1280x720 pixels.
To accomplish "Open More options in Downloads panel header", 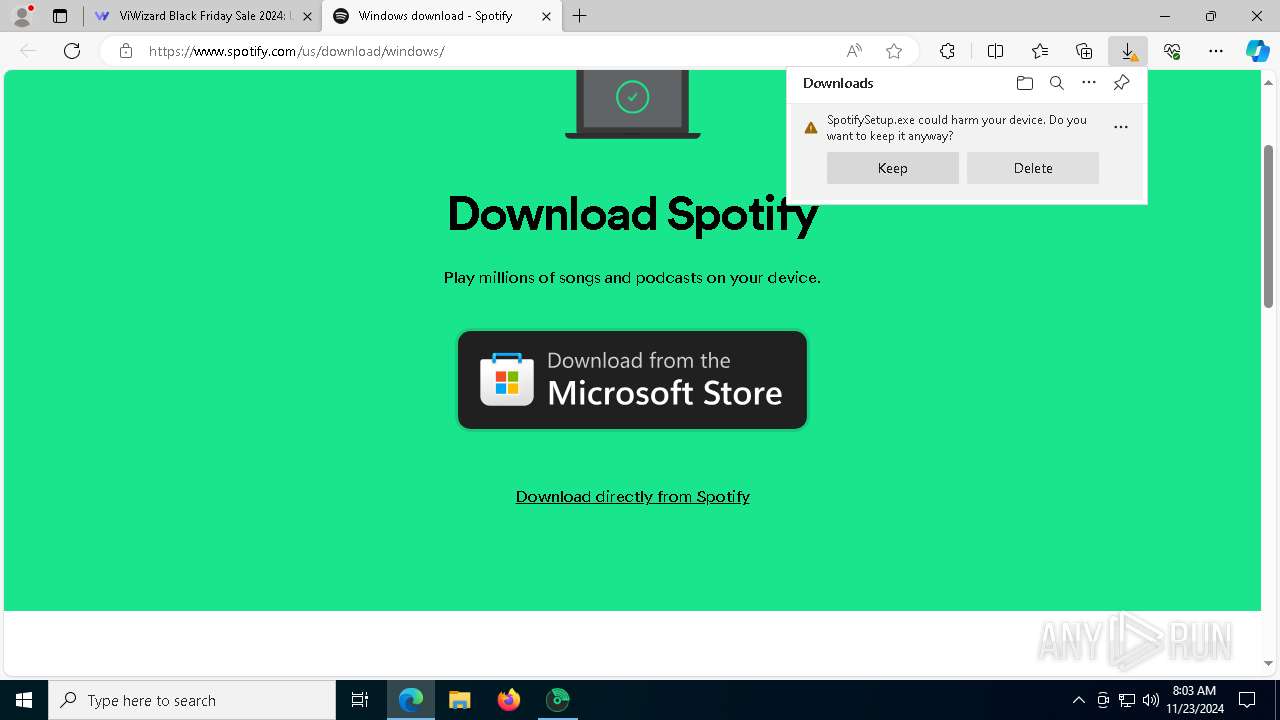I will [1089, 83].
